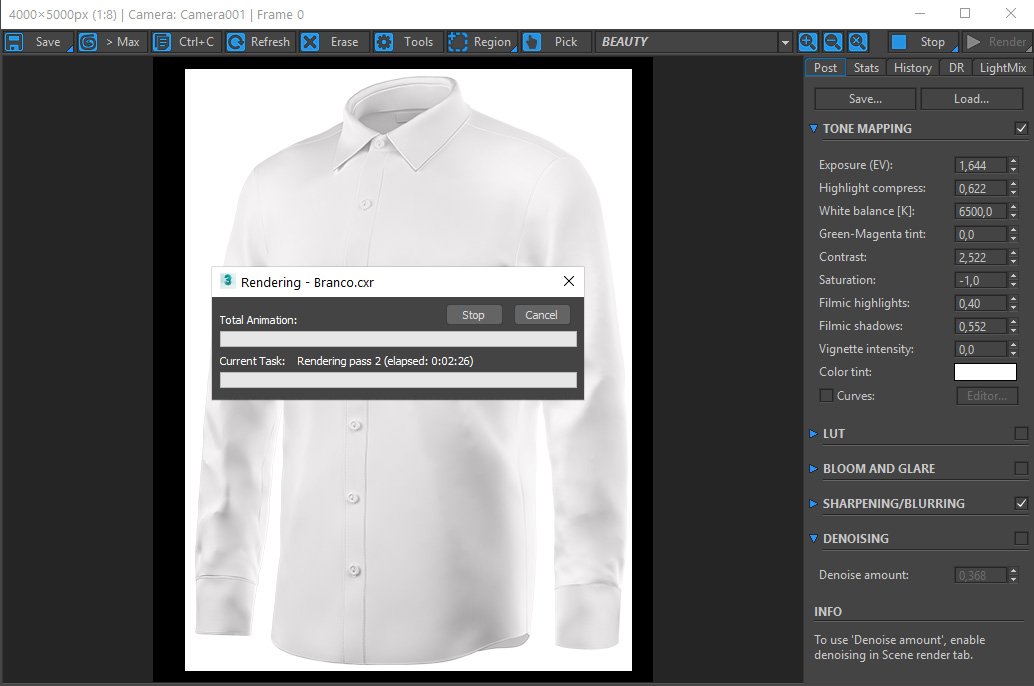Open the Tools icon
The height and width of the screenshot is (686, 1034).
pyautogui.click(x=382, y=41)
